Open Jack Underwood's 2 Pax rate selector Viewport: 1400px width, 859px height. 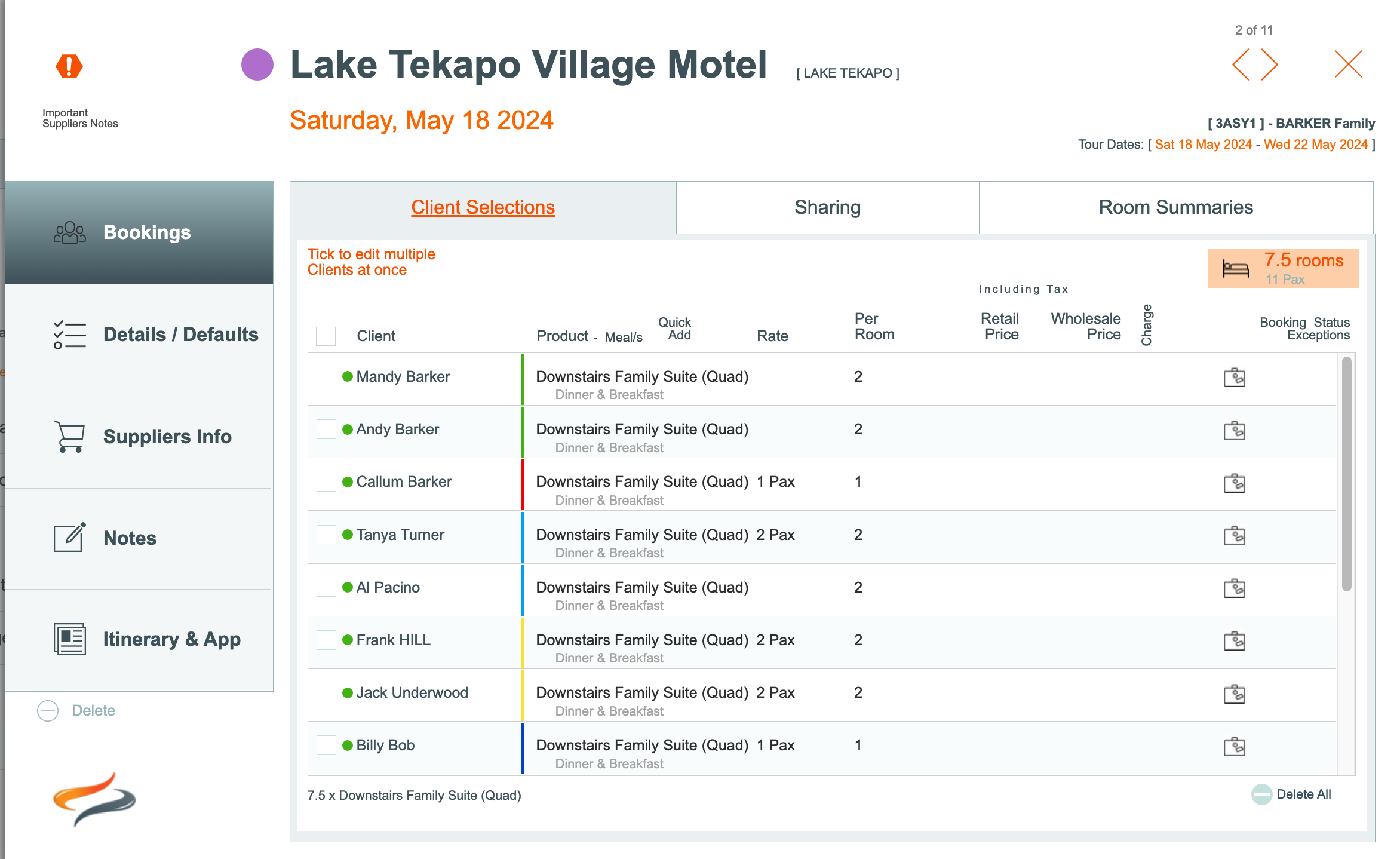click(775, 692)
